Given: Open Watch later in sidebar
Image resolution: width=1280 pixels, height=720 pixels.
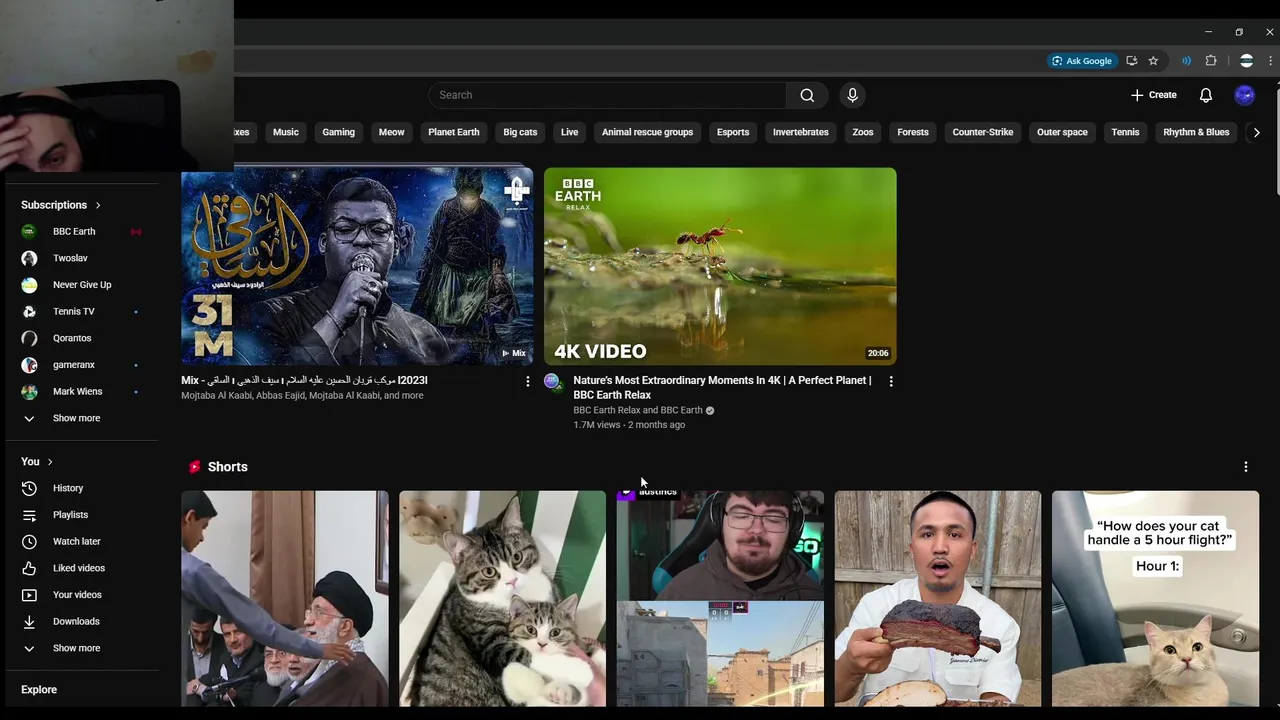Looking at the screenshot, I should [x=82, y=541].
